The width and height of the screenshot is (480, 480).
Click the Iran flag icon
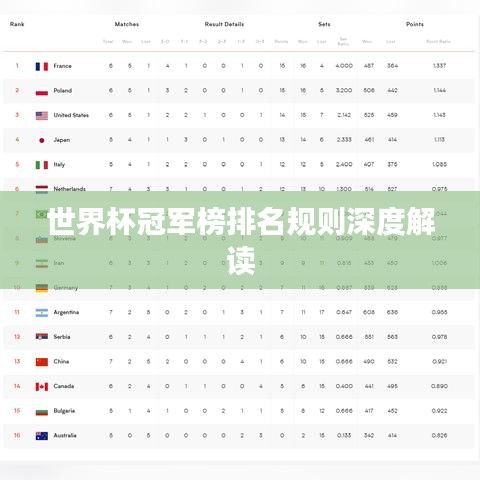pos(42,263)
